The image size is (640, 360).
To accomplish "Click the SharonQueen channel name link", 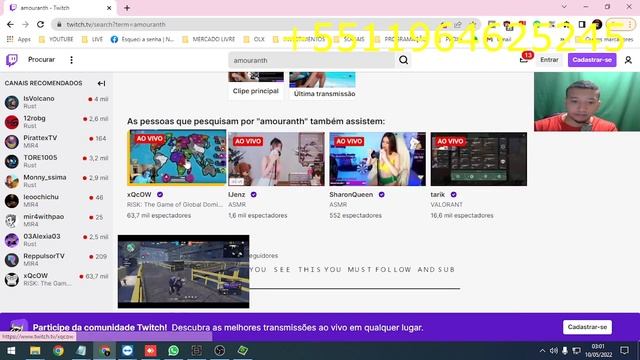I will [351, 195].
